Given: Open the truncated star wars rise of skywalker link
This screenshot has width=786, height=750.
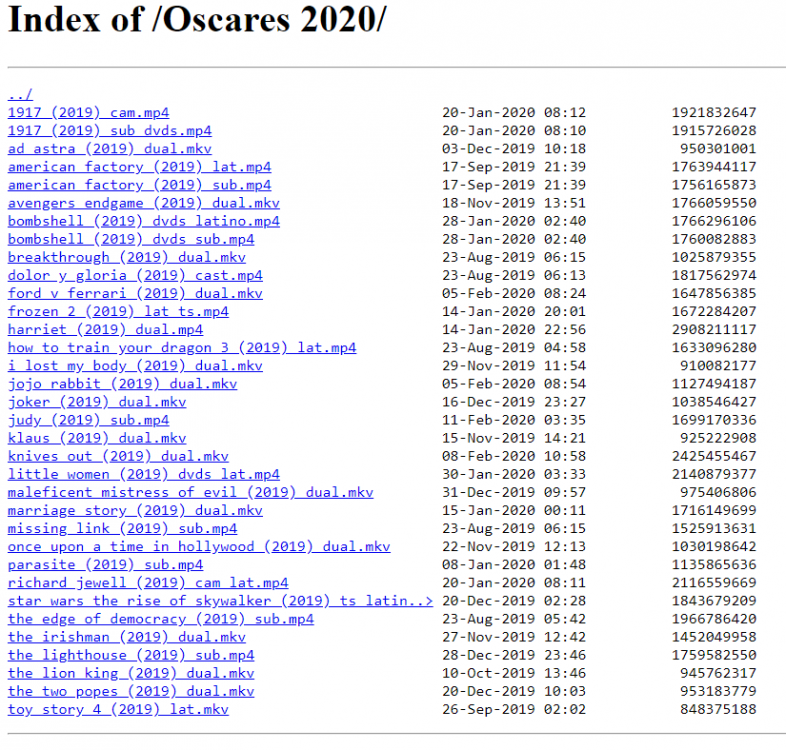Looking at the screenshot, I should [x=220, y=601].
